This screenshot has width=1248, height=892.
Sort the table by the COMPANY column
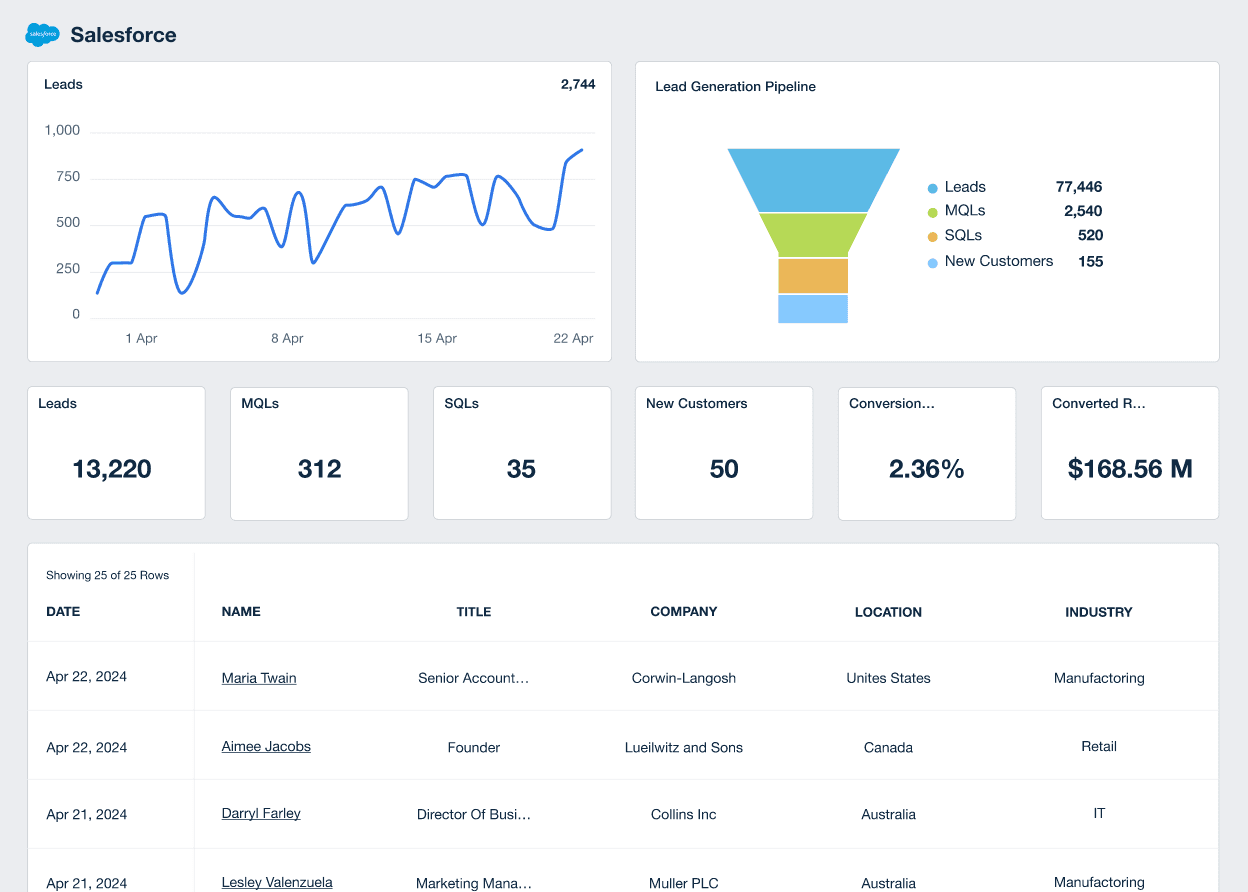point(683,611)
